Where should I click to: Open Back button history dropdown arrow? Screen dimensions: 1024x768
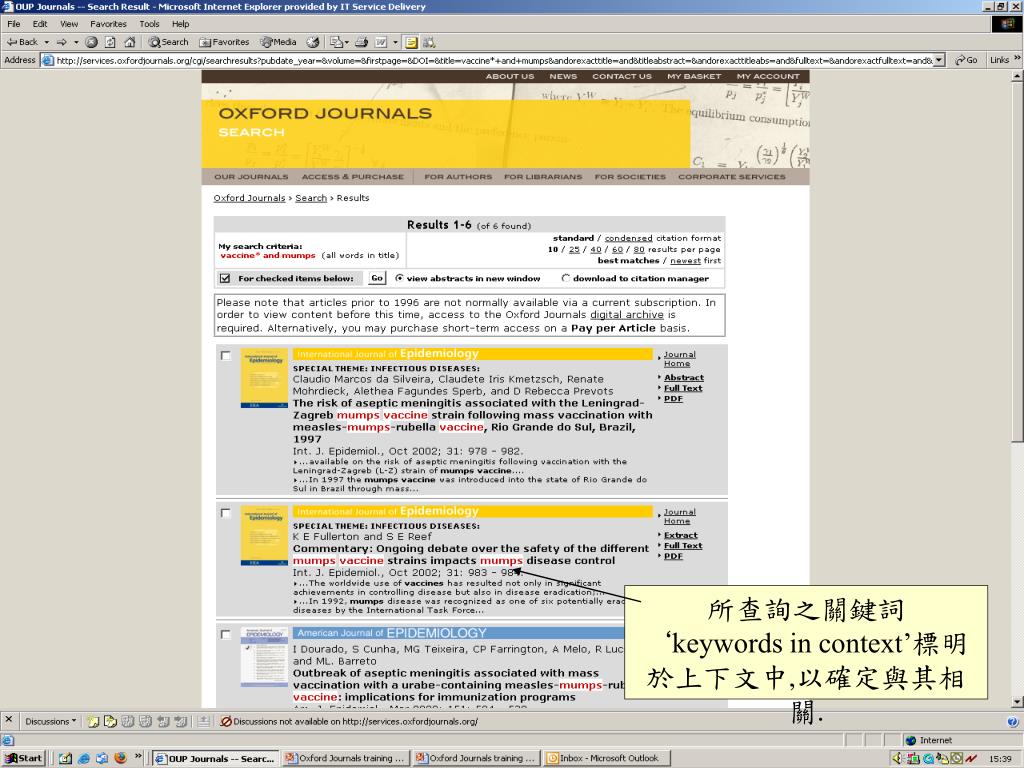46,42
